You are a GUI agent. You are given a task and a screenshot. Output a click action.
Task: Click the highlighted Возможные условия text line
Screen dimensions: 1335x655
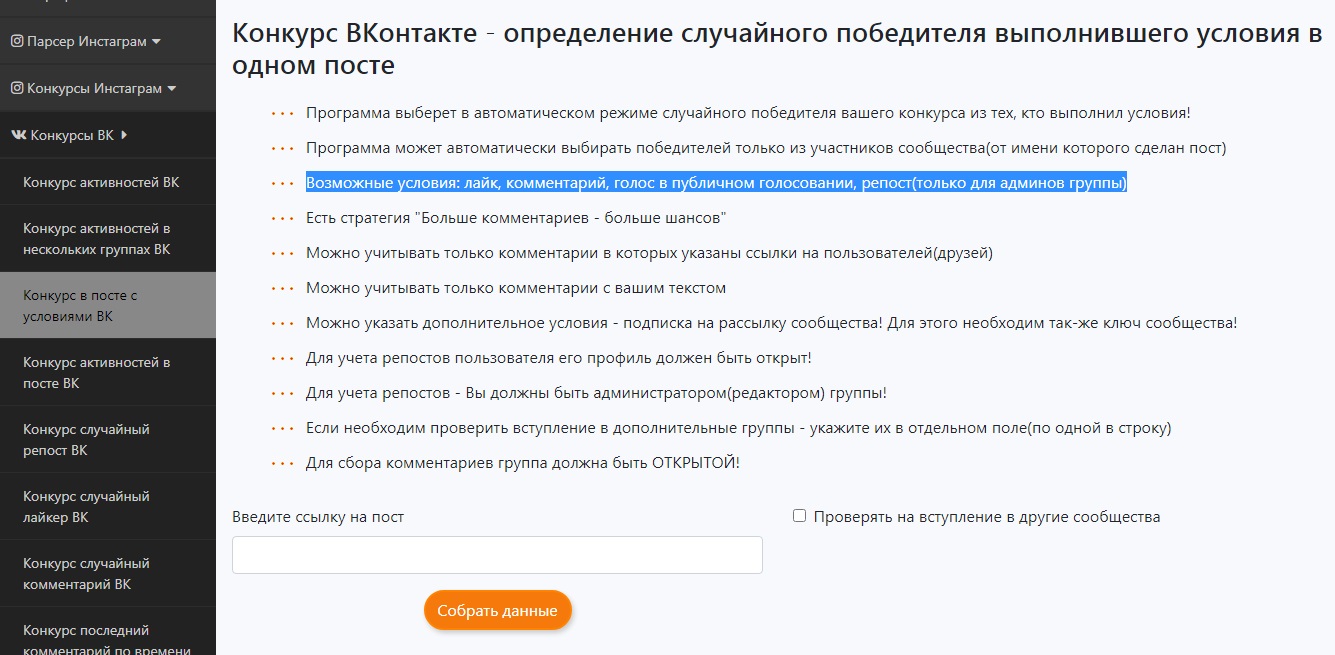(716, 183)
